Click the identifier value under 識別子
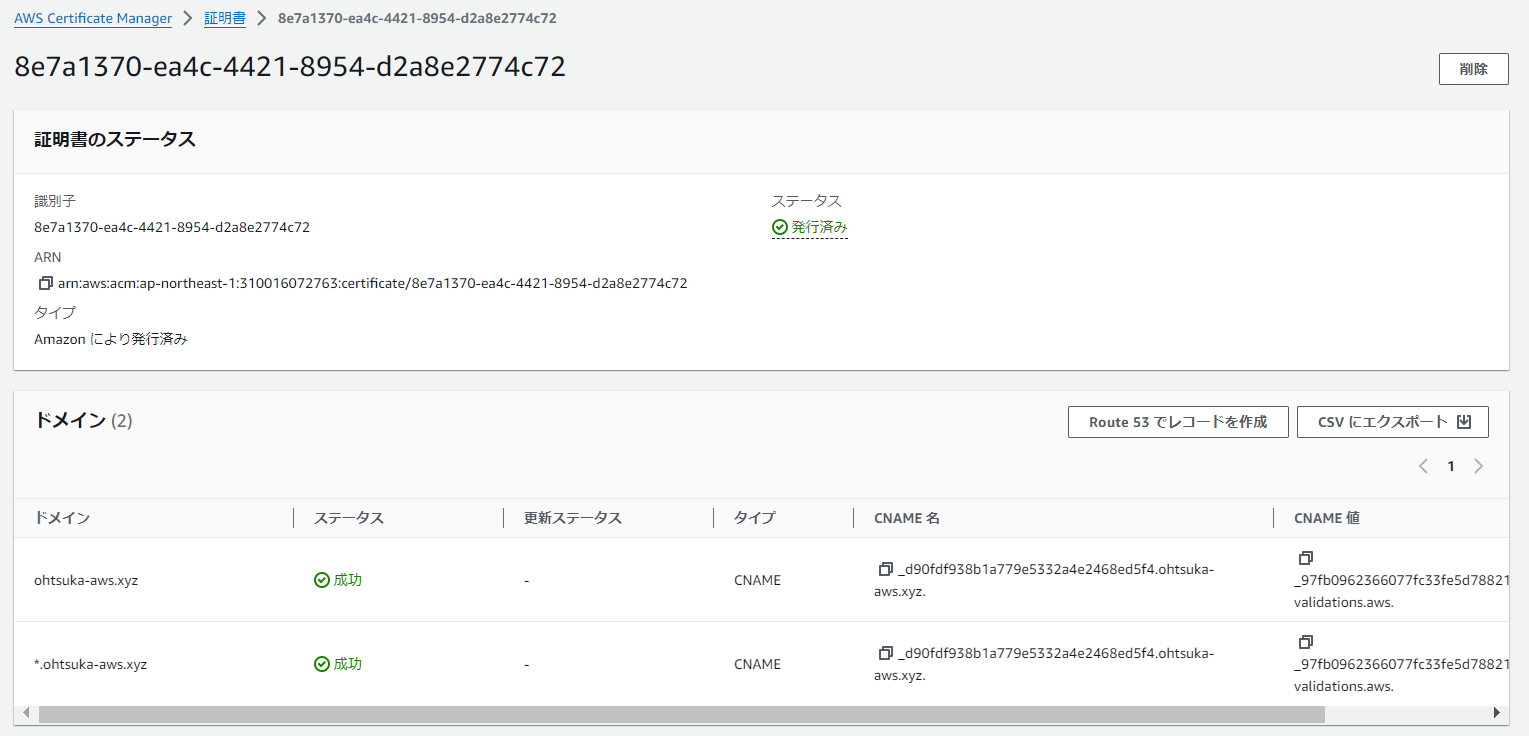1529x736 pixels. [172, 227]
